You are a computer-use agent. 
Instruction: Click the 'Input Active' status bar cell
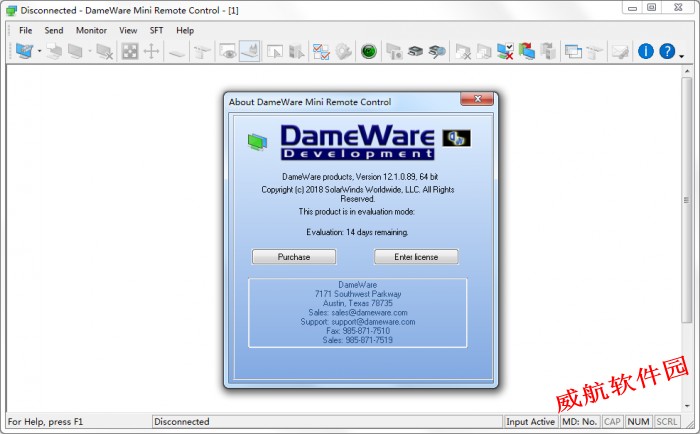(530, 421)
